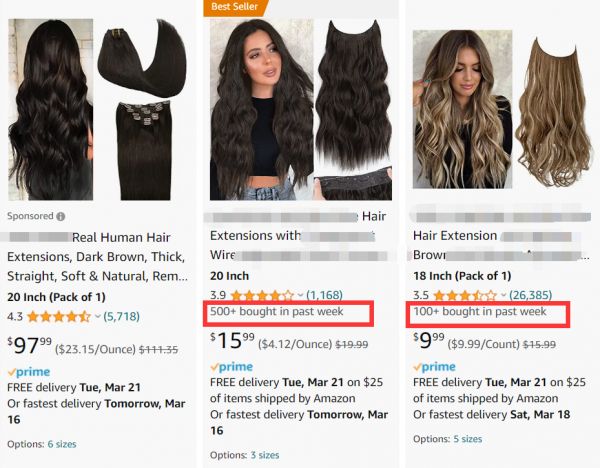Viewport: 600px width, 468px height.
Task: Expand rating breakdown chevron beside 1,168
Action: (300, 295)
